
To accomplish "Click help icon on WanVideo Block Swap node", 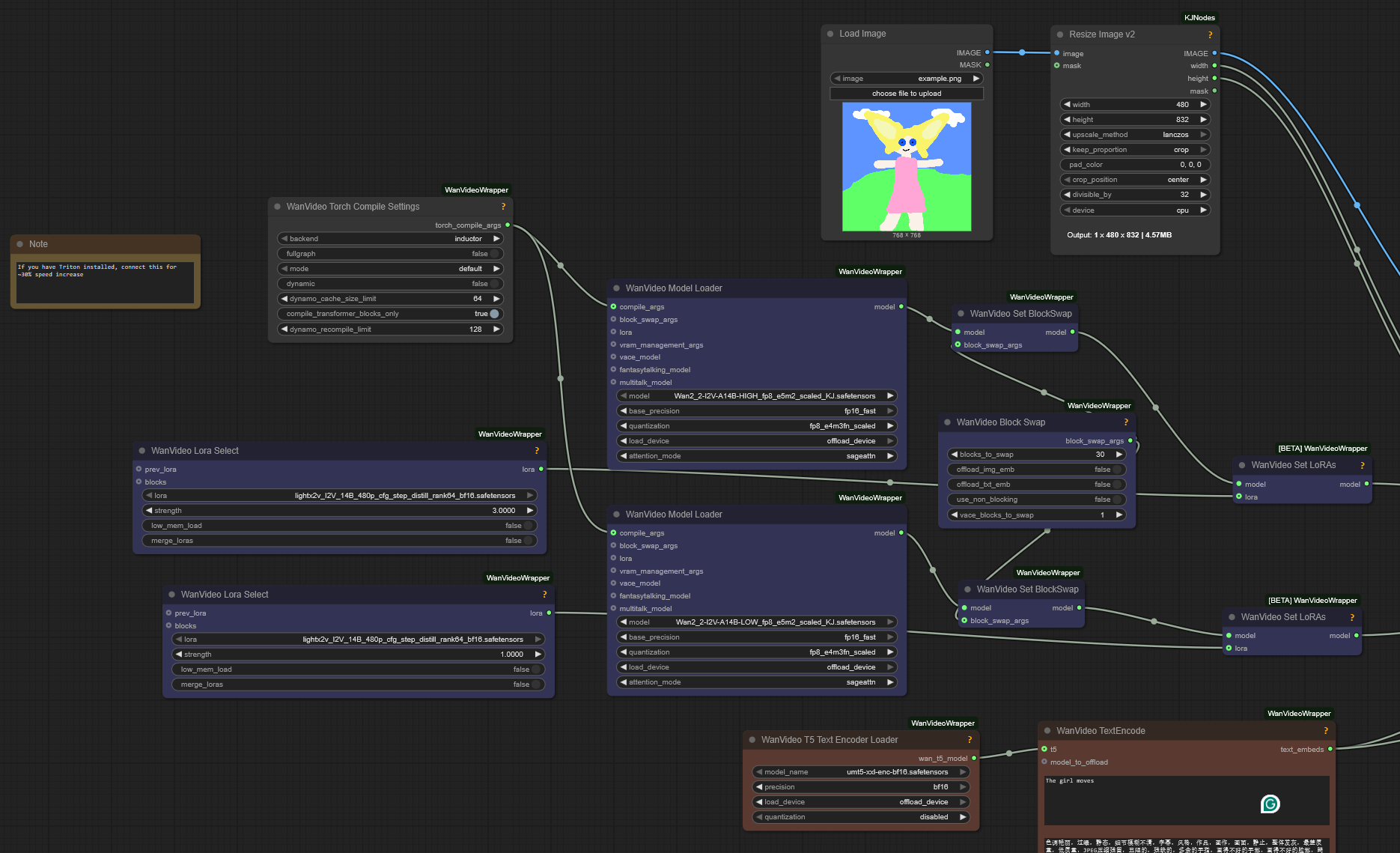I will tap(1126, 422).
